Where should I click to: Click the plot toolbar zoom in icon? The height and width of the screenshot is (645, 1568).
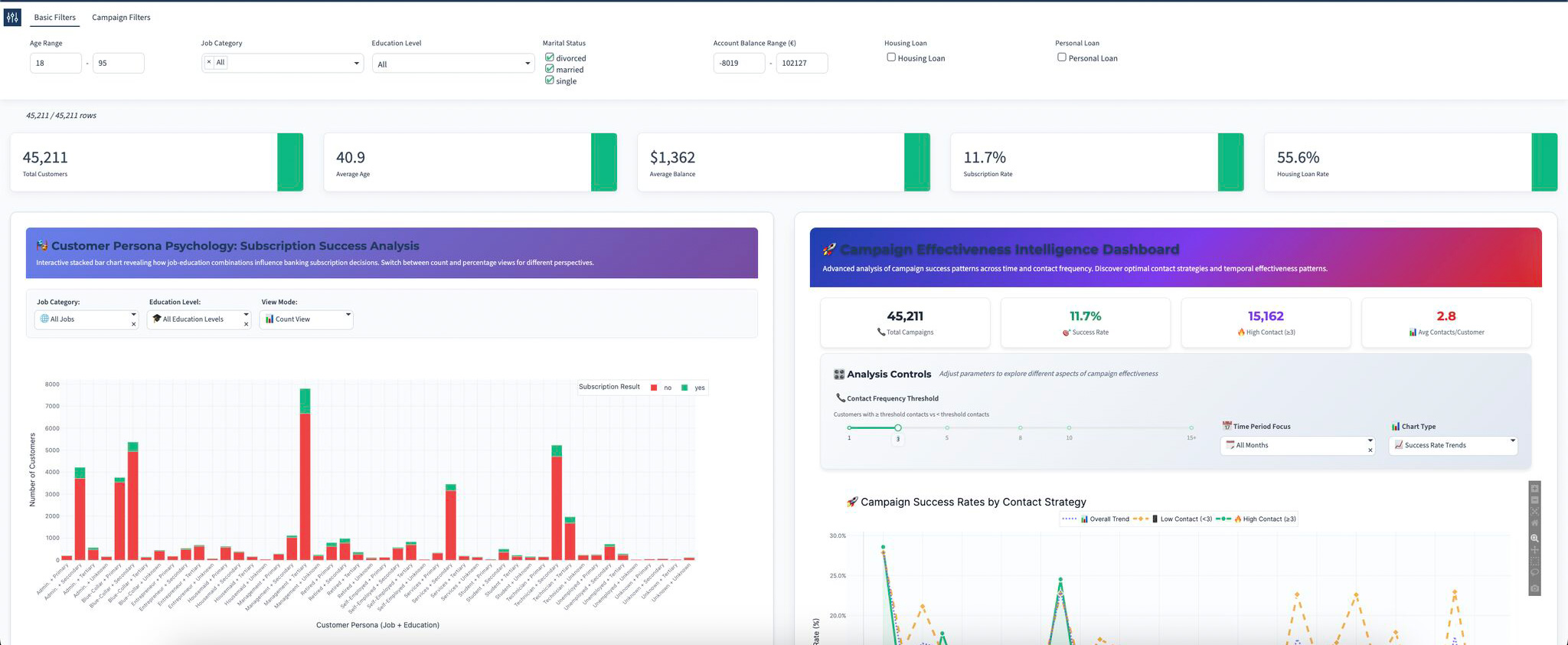click(x=1534, y=489)
